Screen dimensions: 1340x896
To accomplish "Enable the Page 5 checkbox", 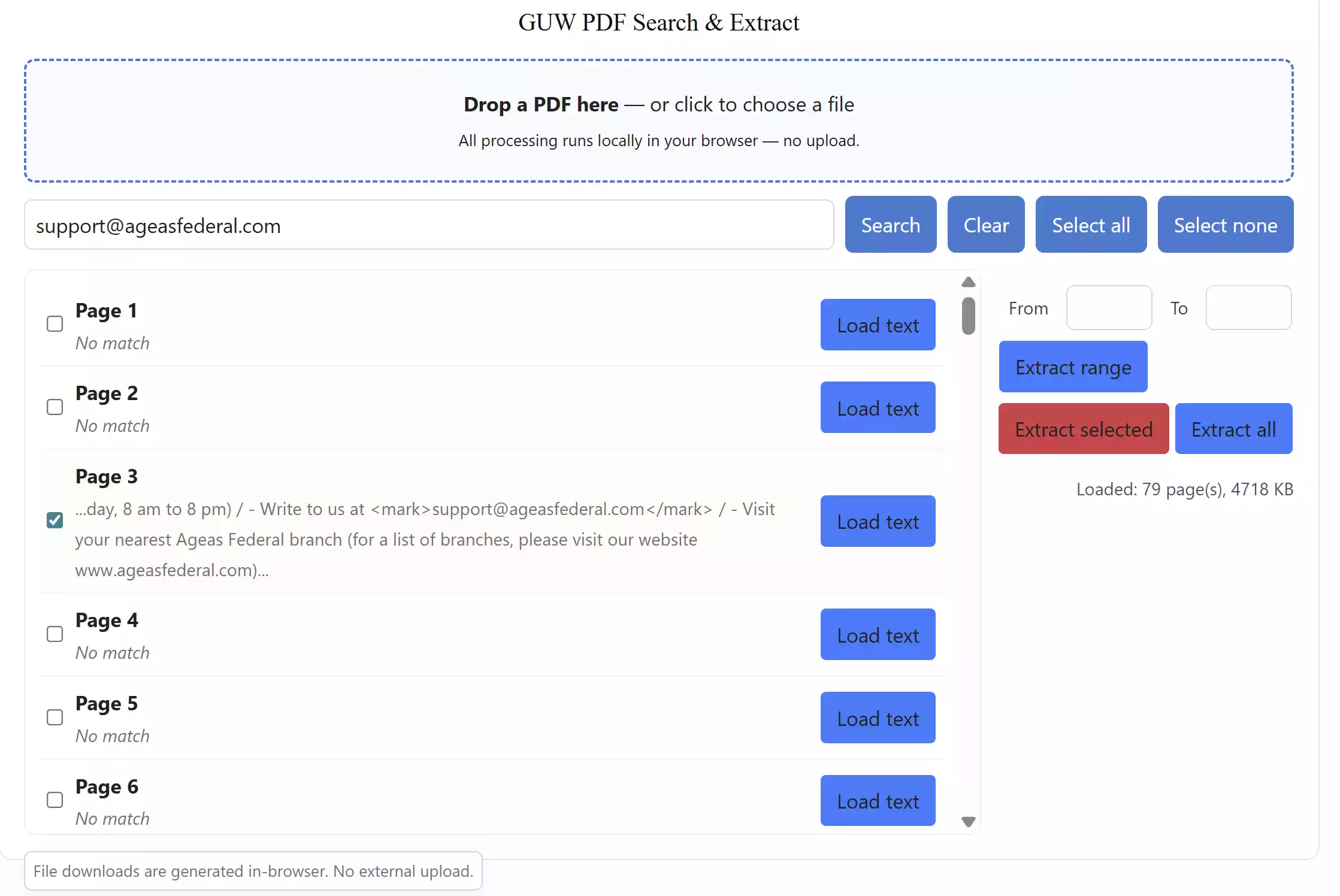I will tap(55, 717).
